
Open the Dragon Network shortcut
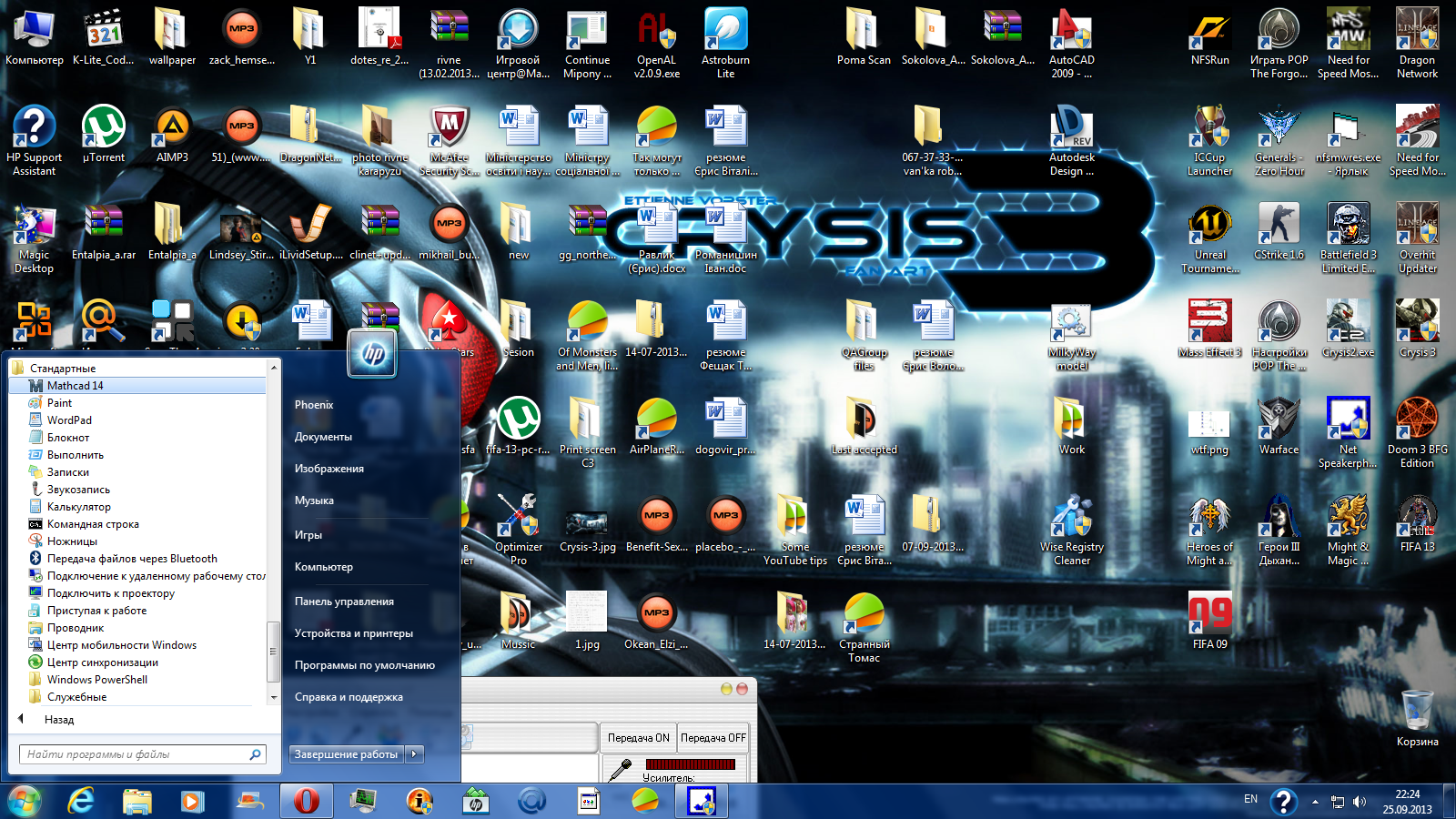click(x=1418, y=43)
